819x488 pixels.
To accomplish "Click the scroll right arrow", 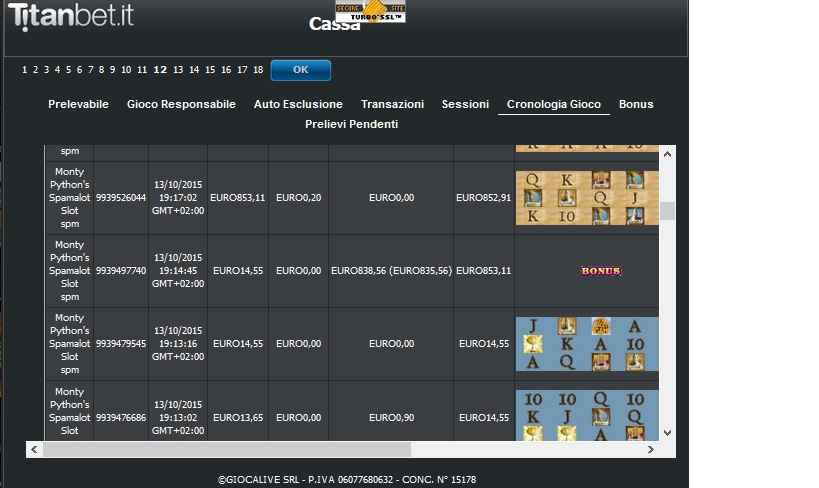I will tap(650, 449).
